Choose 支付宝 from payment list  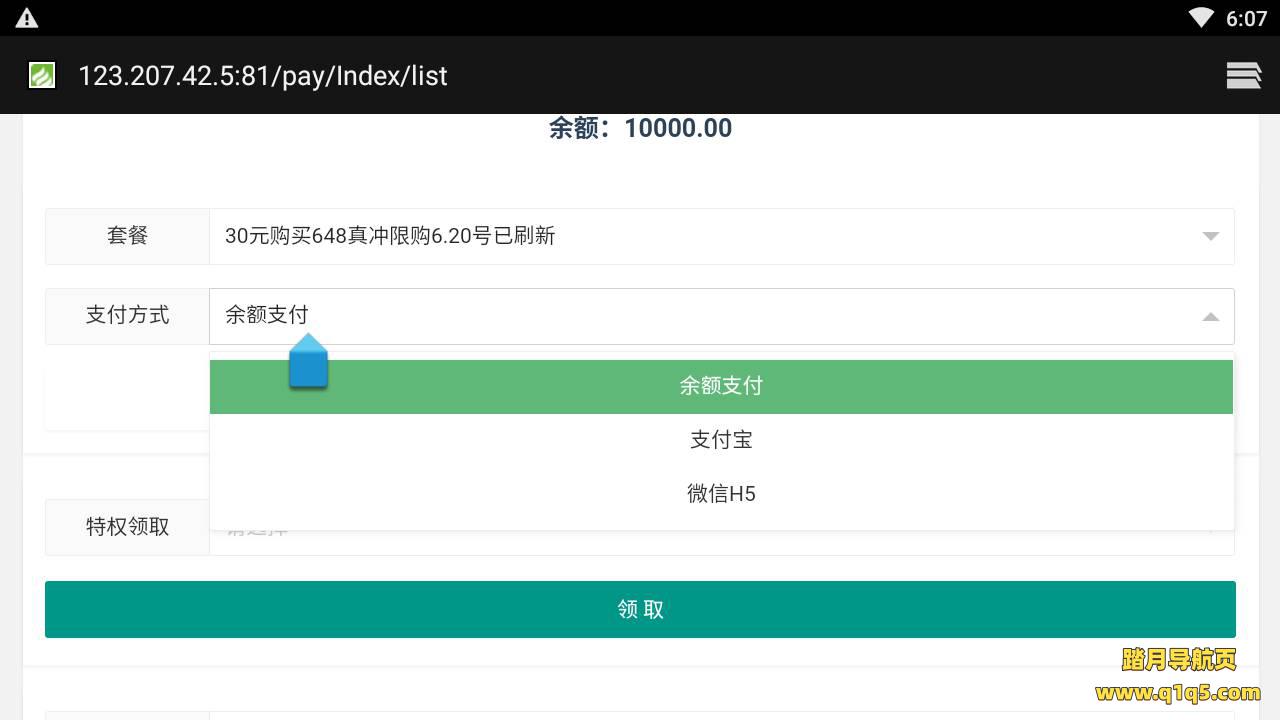tap(721, 440)
